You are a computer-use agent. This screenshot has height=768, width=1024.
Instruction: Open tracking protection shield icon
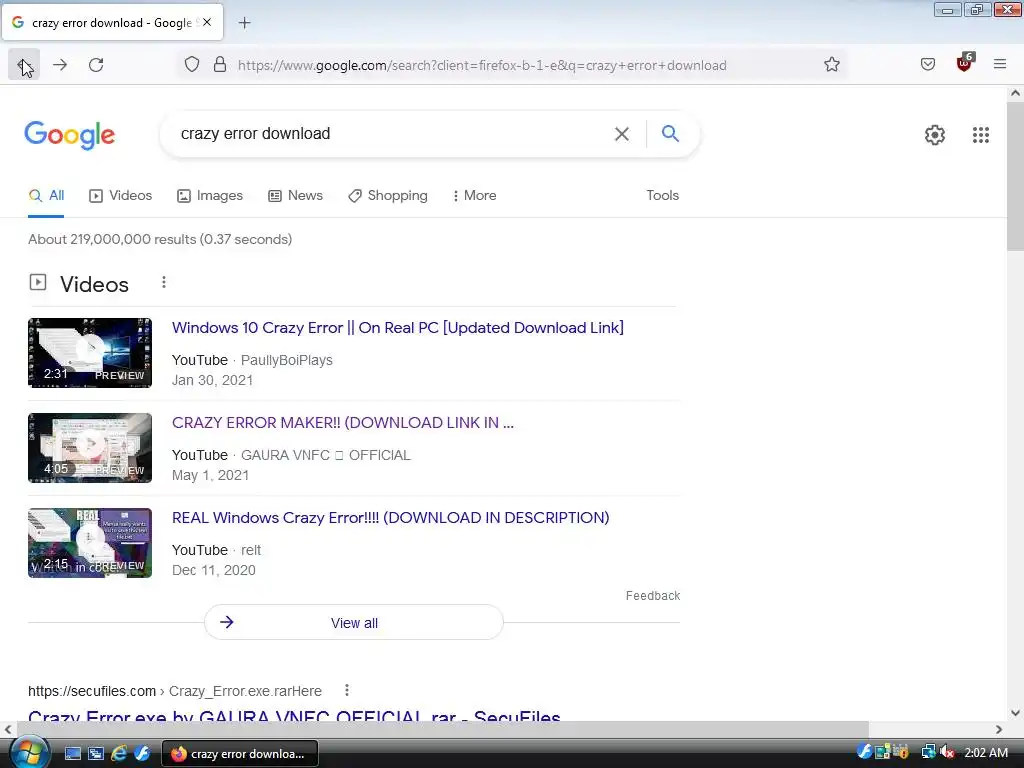[191, 65]
